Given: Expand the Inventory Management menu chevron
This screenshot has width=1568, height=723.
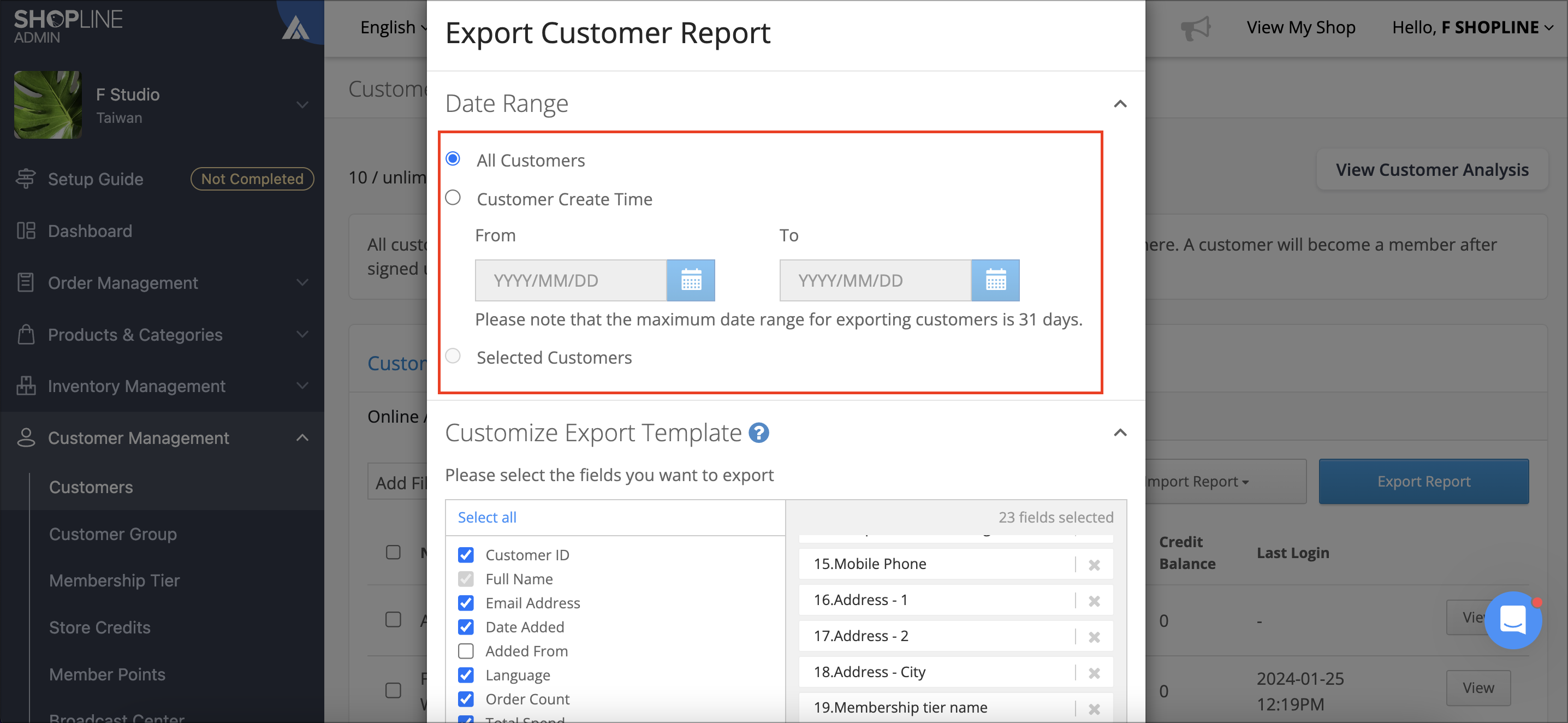Looking at the screenshot, I should pyautogui.click(x=302, y=386).
